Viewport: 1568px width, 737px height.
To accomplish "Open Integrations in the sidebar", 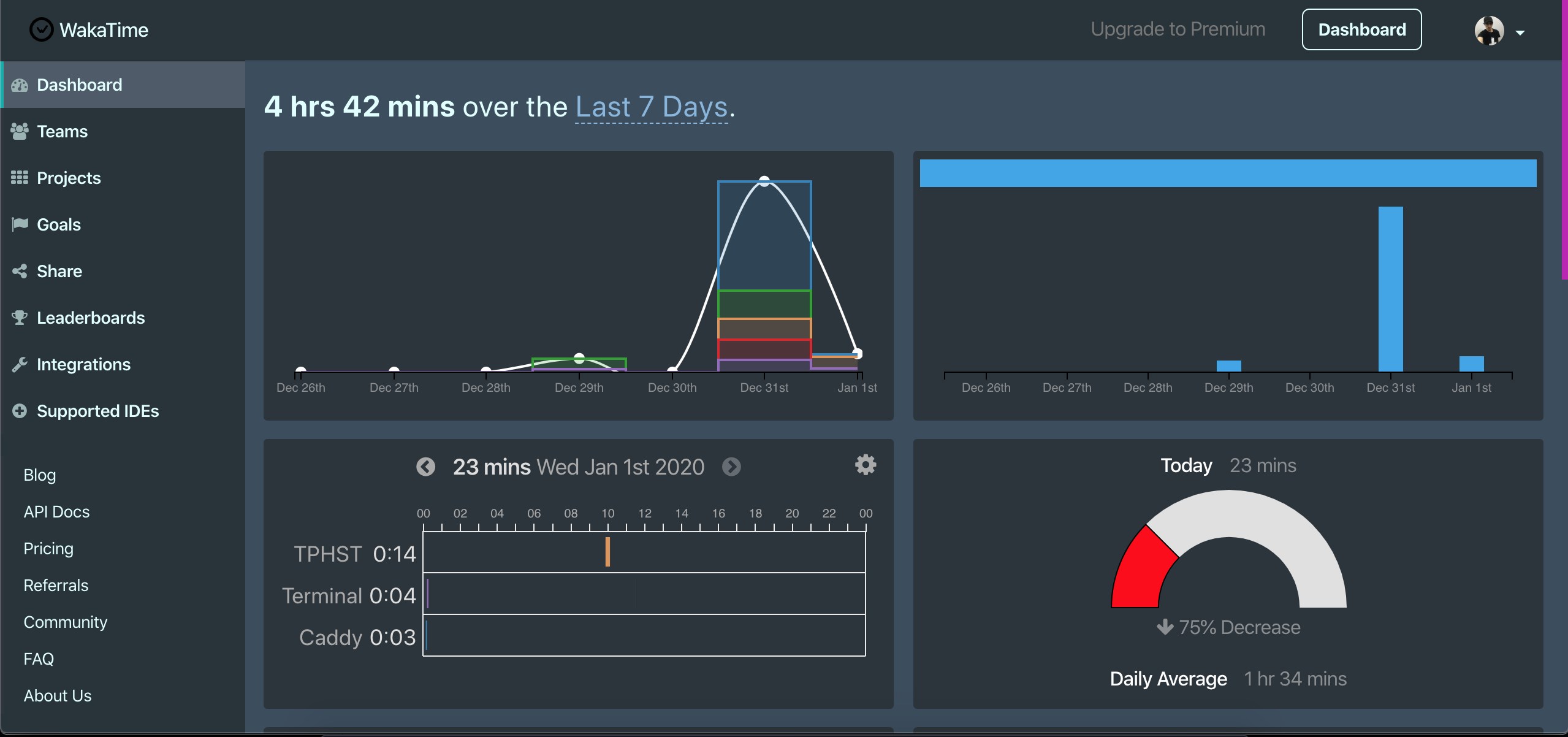I will [123, 364].
